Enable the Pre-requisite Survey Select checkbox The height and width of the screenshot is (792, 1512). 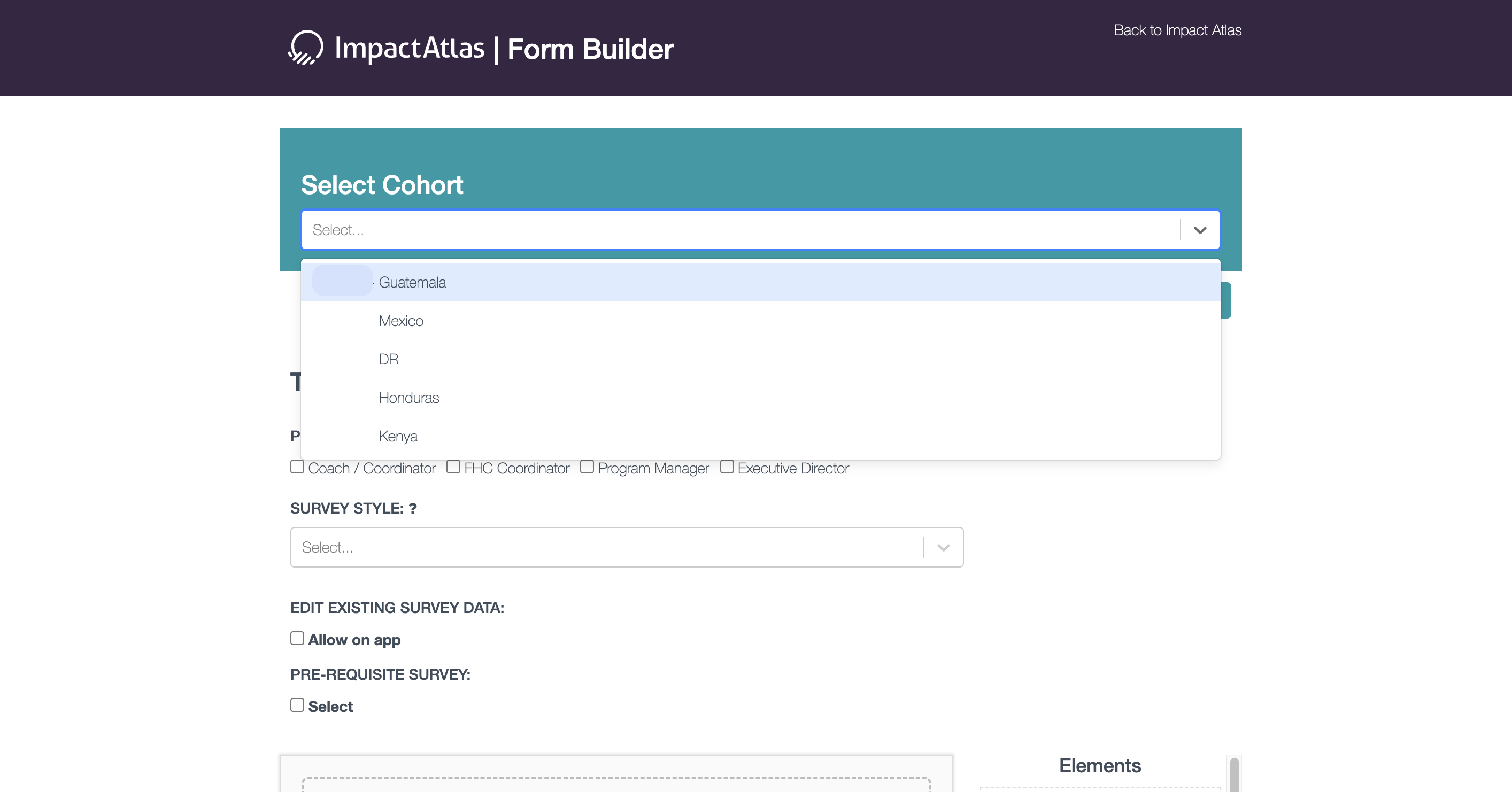[297, 705]
